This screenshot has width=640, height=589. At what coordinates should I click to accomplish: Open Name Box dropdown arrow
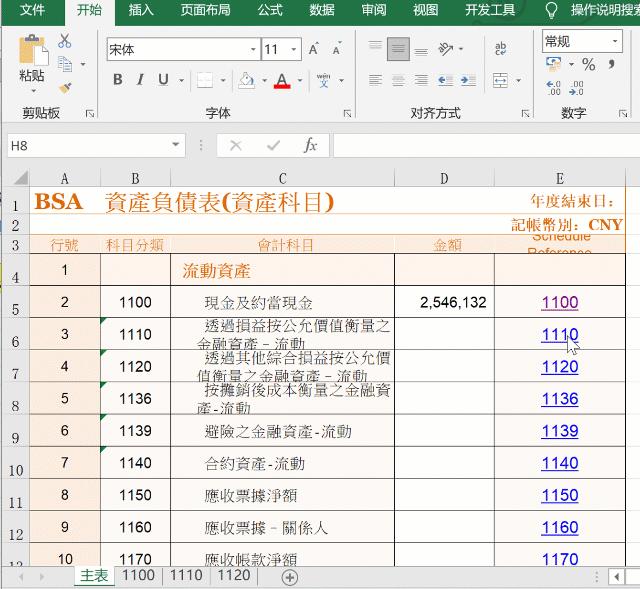(x=176, y=145)
